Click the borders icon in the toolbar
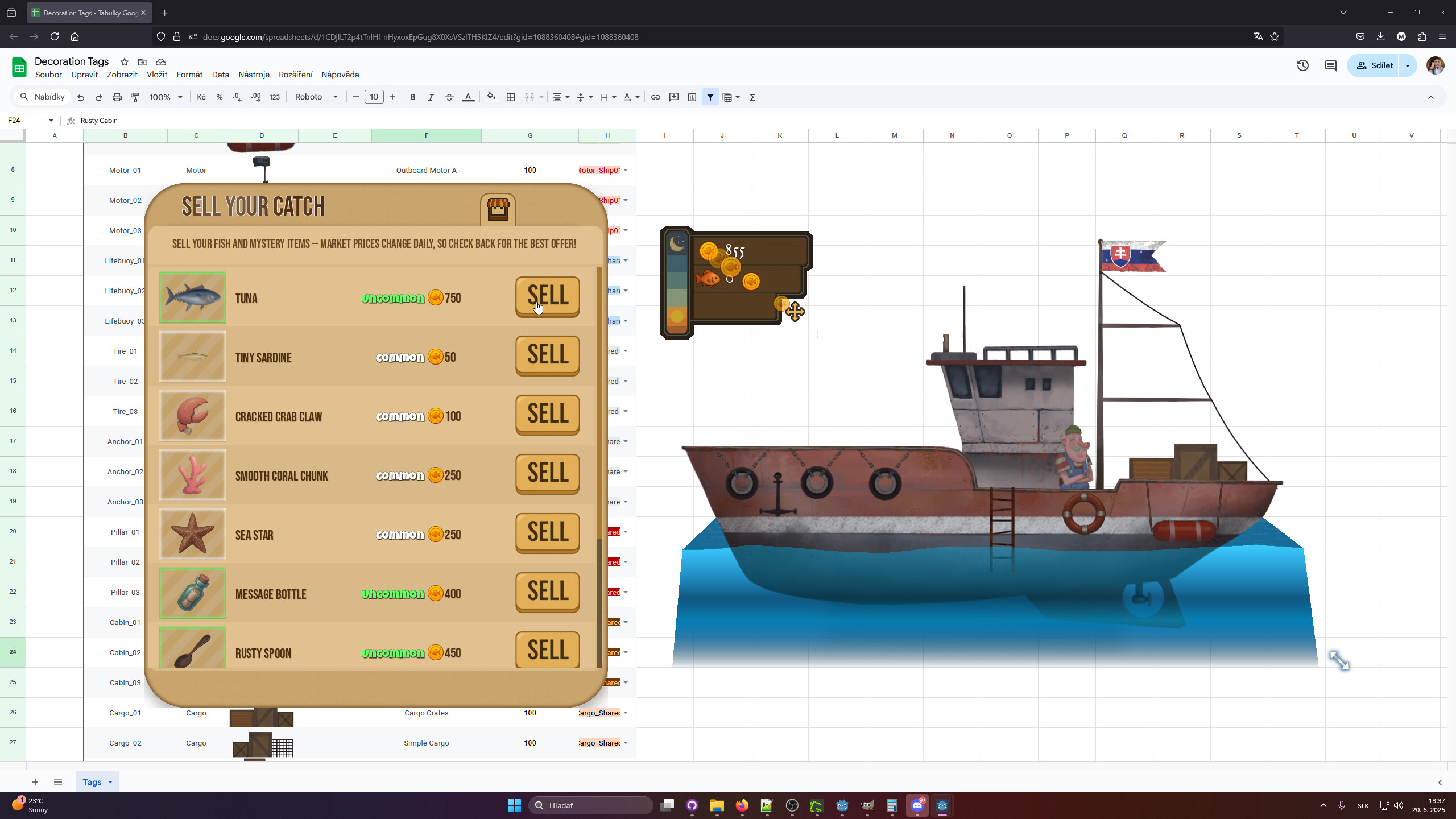1456x819 pixels. (510, 97)
